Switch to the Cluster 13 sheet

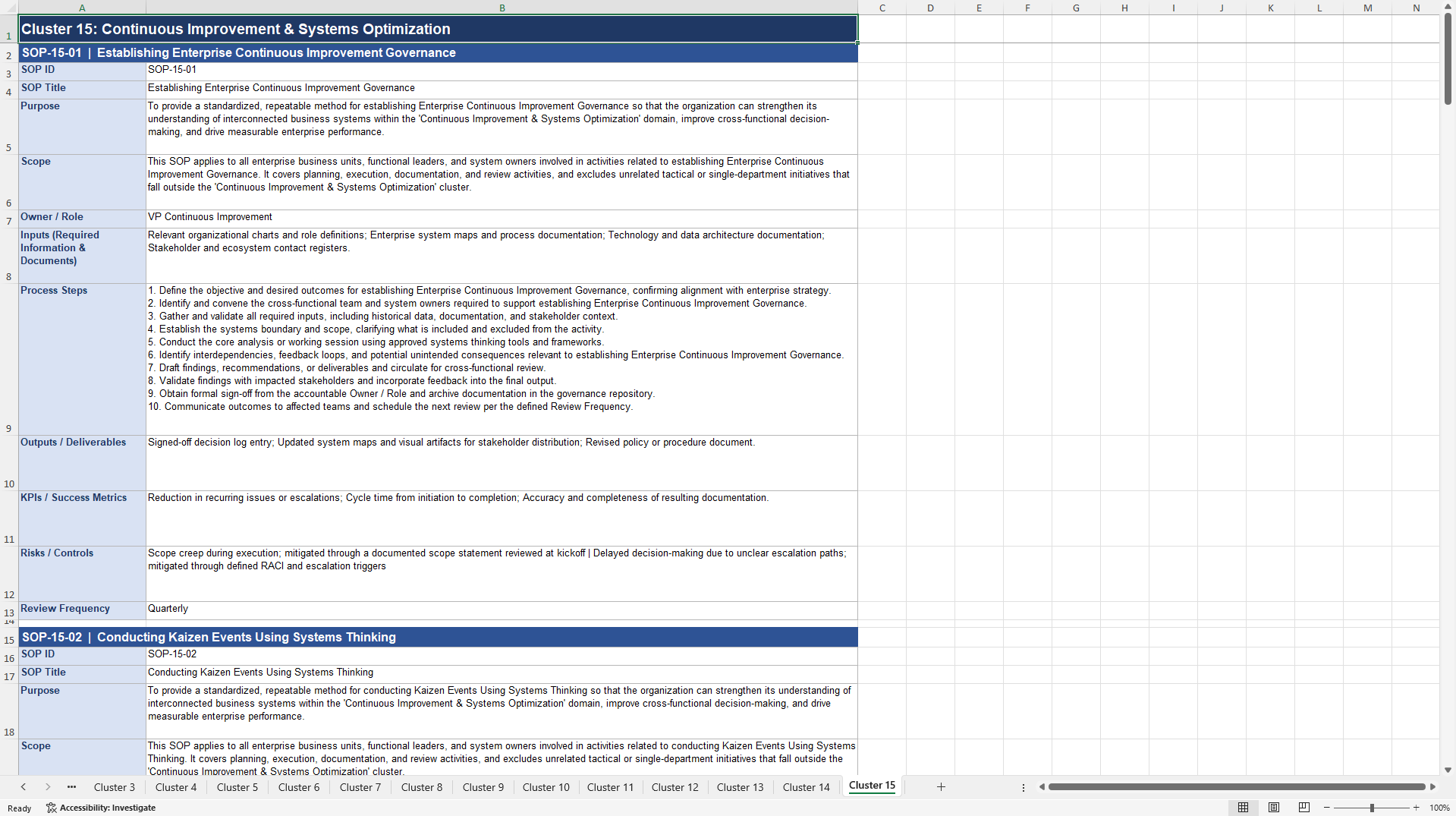[741, 787]
